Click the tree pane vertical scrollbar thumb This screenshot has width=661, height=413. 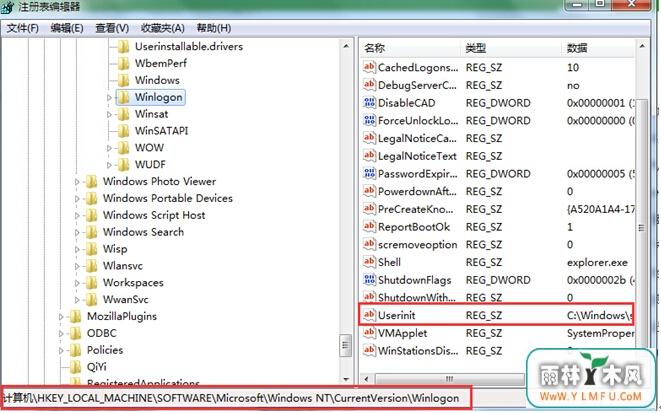346,345
